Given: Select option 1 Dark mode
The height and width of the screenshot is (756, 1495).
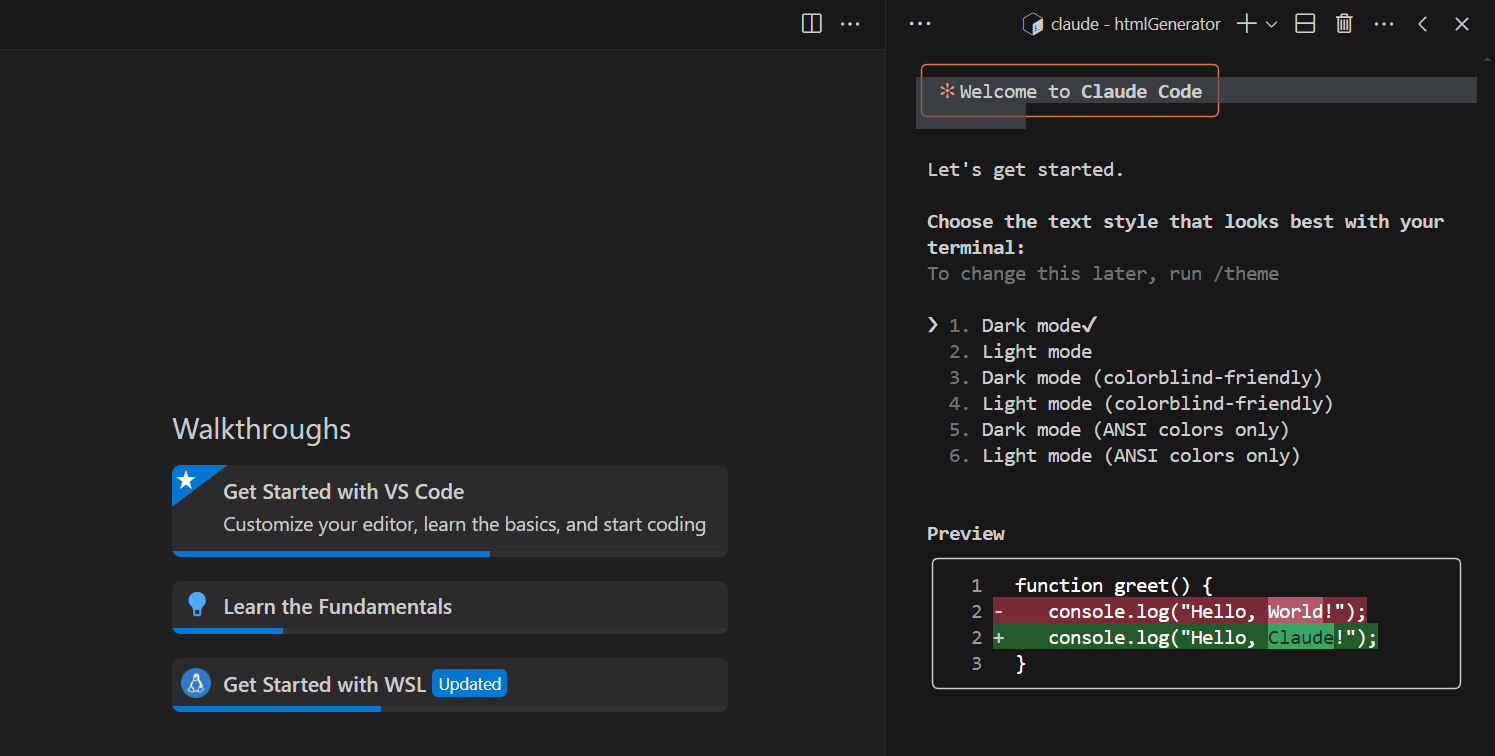Looking at the screenshot, I should point(1024,325).
